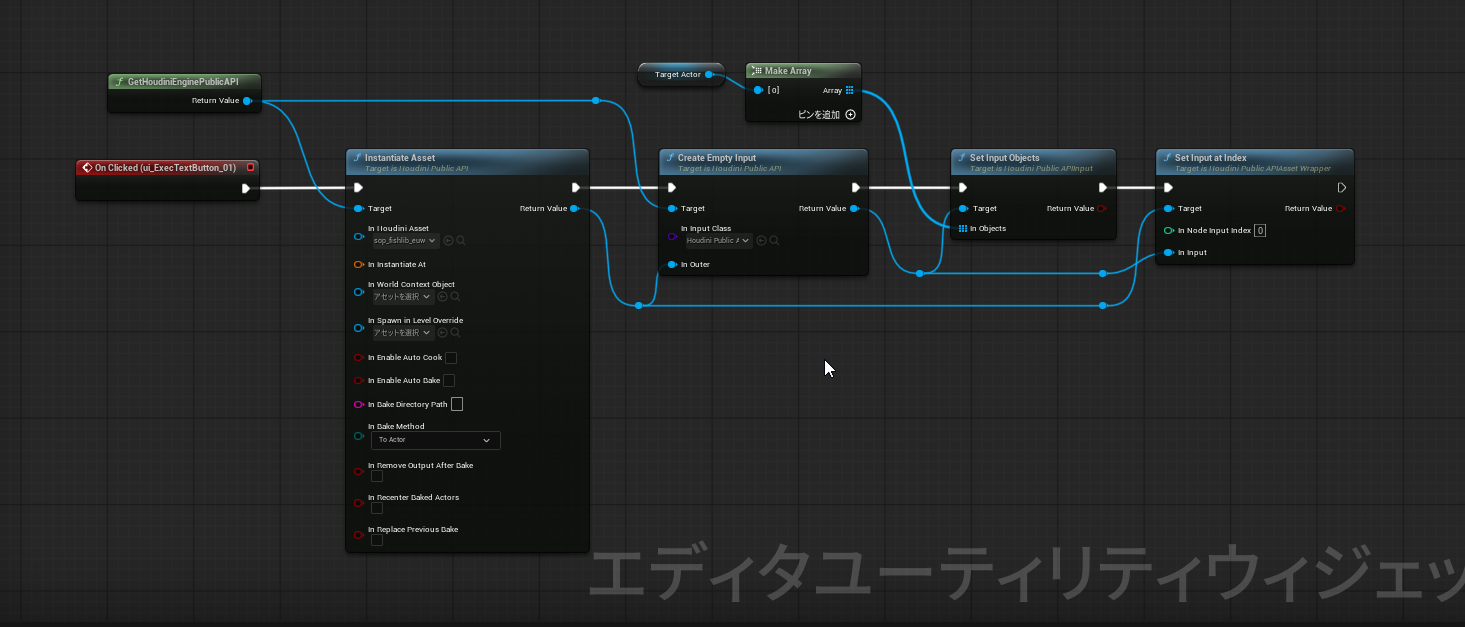This screenshot has width=1465, height=627.
Task: Click the add pin plus icon on Make Array
Action: pos(851,115)
